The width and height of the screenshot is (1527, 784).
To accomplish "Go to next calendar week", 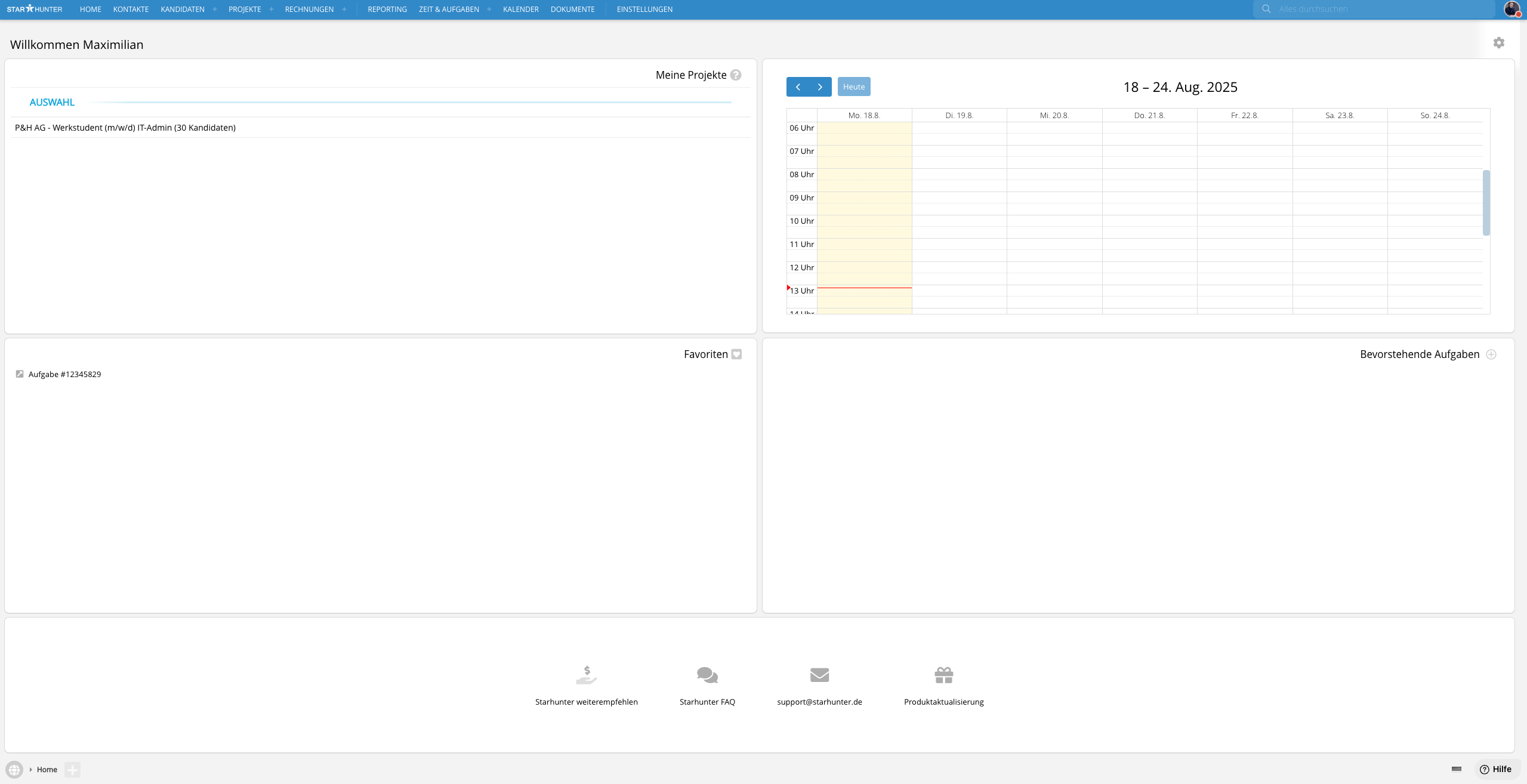I will pos(820,87).
